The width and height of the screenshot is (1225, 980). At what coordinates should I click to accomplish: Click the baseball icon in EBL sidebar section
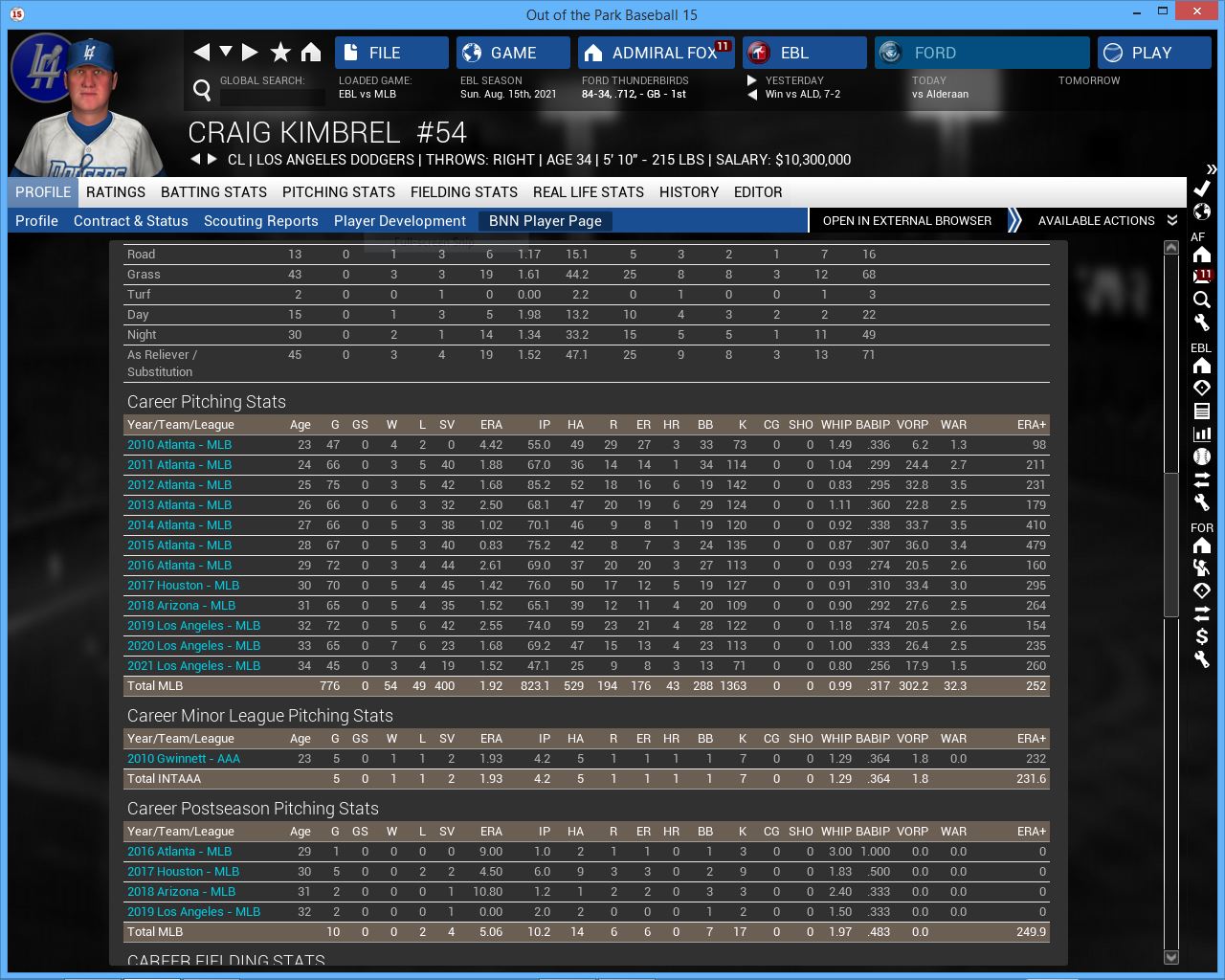(1202, 457)
